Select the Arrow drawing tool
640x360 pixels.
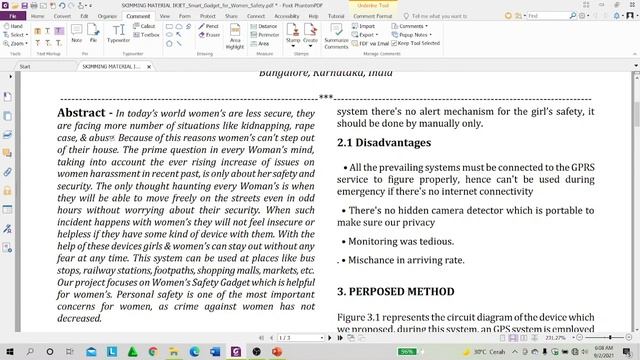[179, 35]
